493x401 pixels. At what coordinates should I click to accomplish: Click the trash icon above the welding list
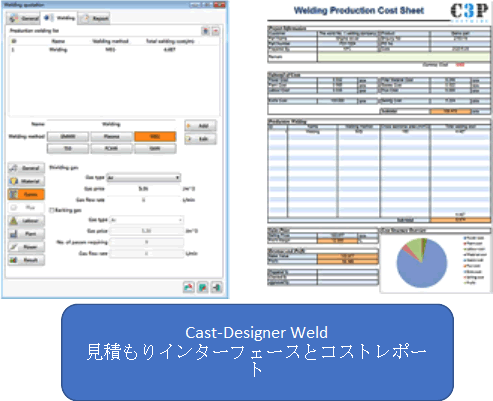206,31
